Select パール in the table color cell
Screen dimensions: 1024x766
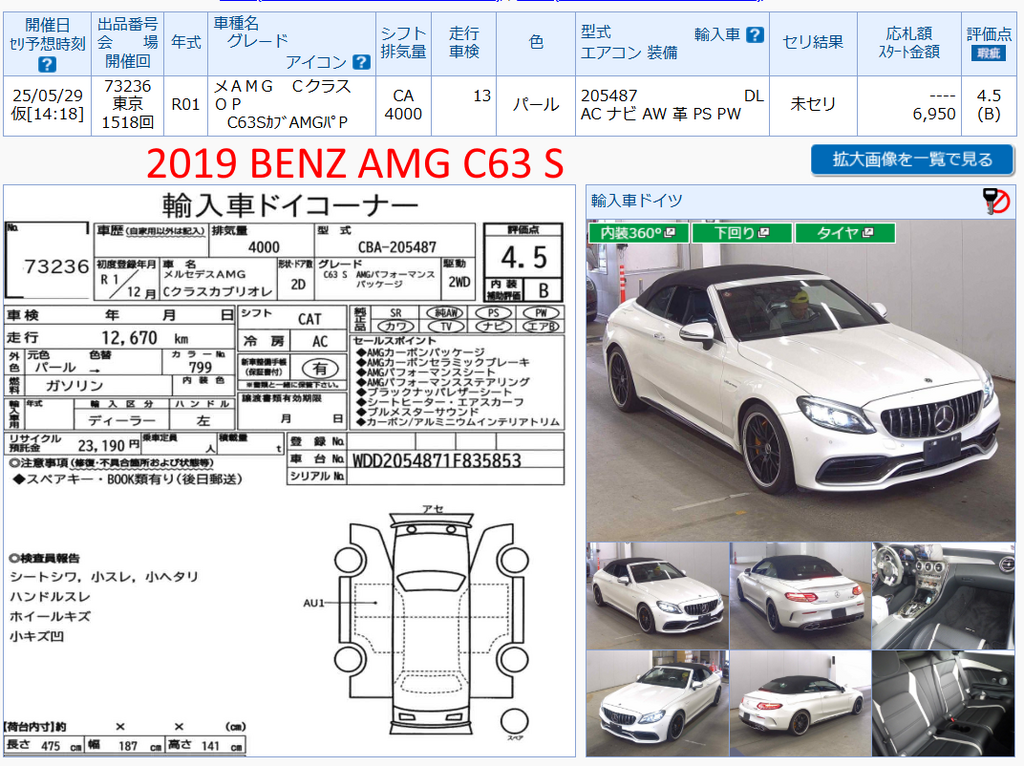pyautogui.click(x=536, y=104)
